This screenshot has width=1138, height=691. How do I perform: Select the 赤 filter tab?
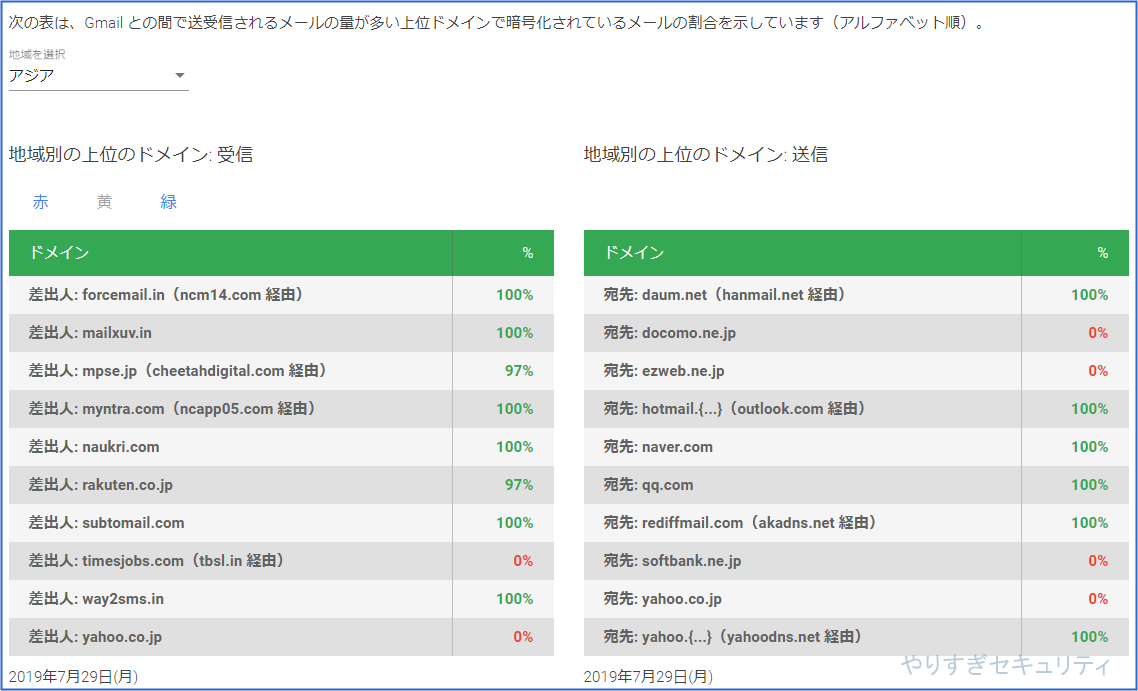pyautogui.click(x=41, y=202)
